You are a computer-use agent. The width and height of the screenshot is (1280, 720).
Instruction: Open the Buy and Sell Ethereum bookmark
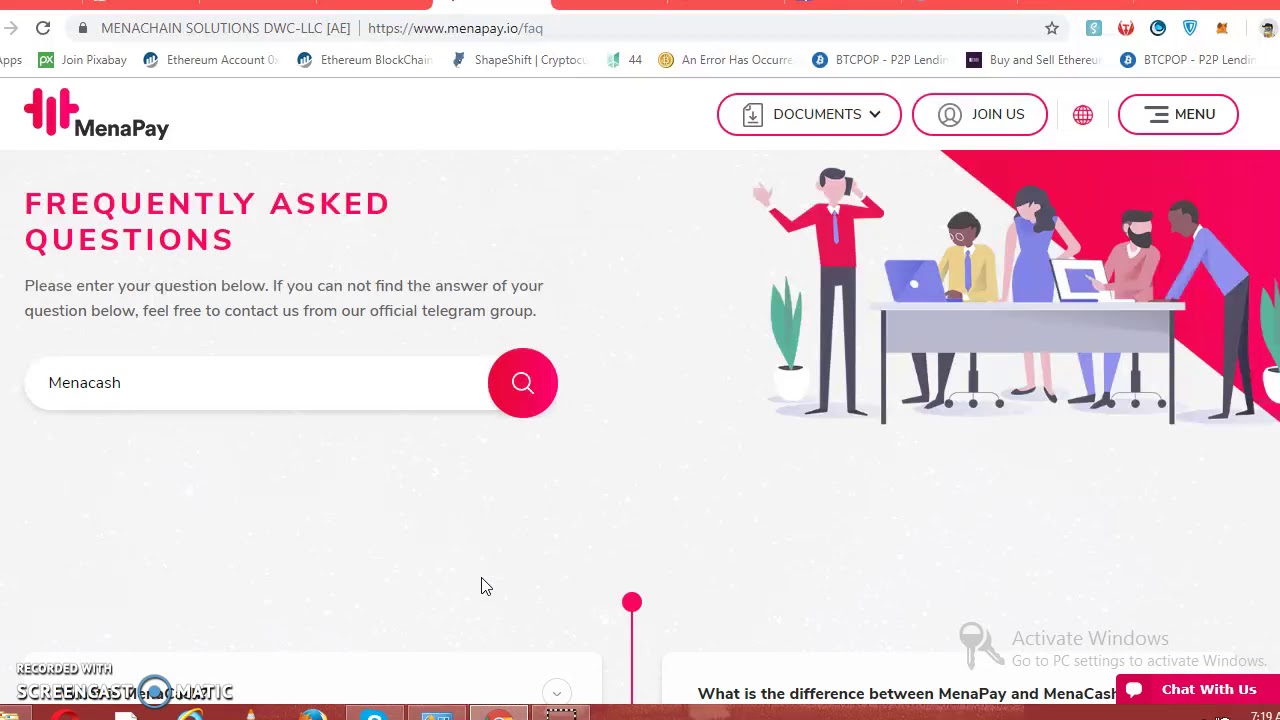point(1034,60)
